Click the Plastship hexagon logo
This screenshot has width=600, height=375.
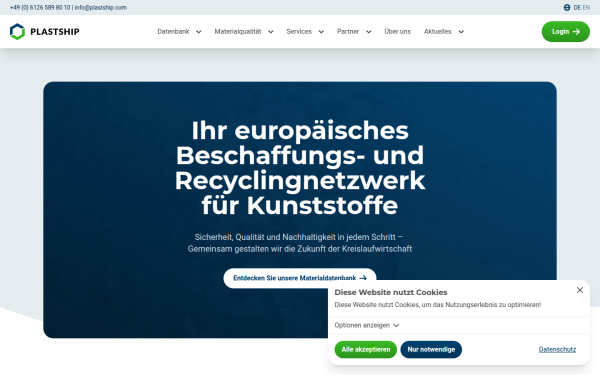tap(17, 31)
